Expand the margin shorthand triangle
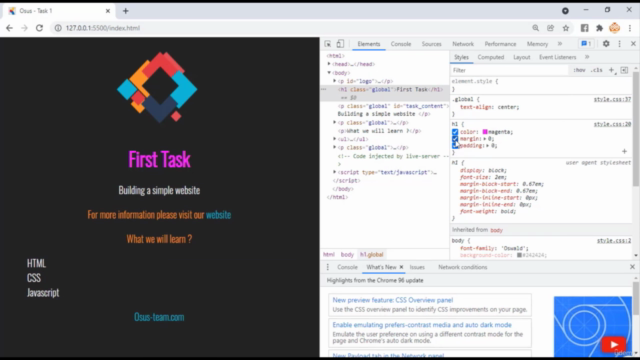This screenshot has width=640, height=360. [x=484, y=139]
